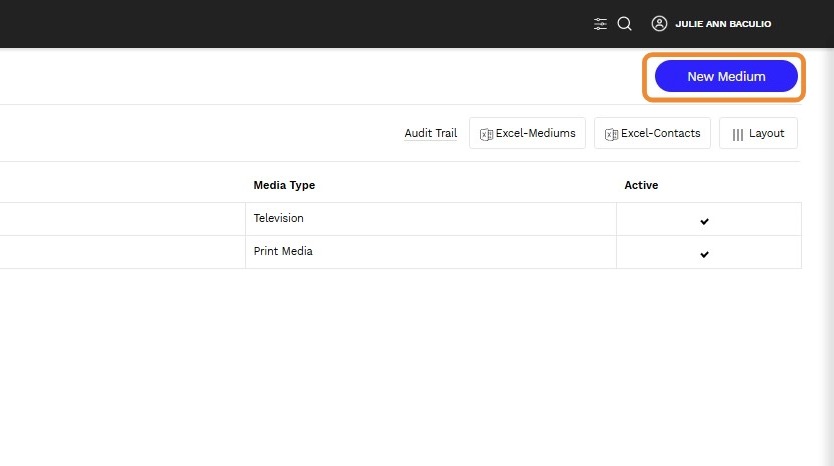Open the Audit Trail link
Screen dimensions: 834x466
430,133
